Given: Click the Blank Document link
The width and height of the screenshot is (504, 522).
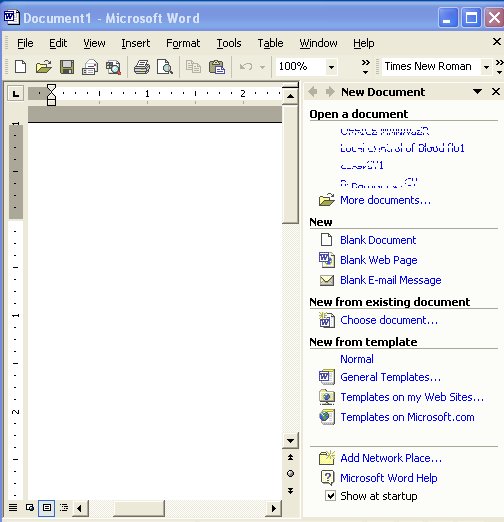Looking at the screenshot, I should pyautogui.click(x=378, y=240).
